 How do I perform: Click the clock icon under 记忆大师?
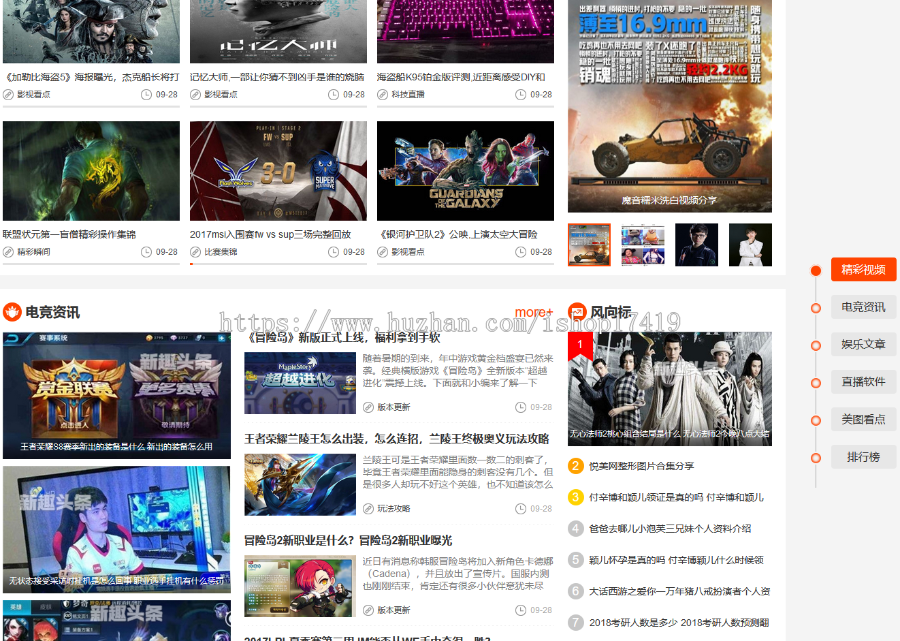point(333,95)
